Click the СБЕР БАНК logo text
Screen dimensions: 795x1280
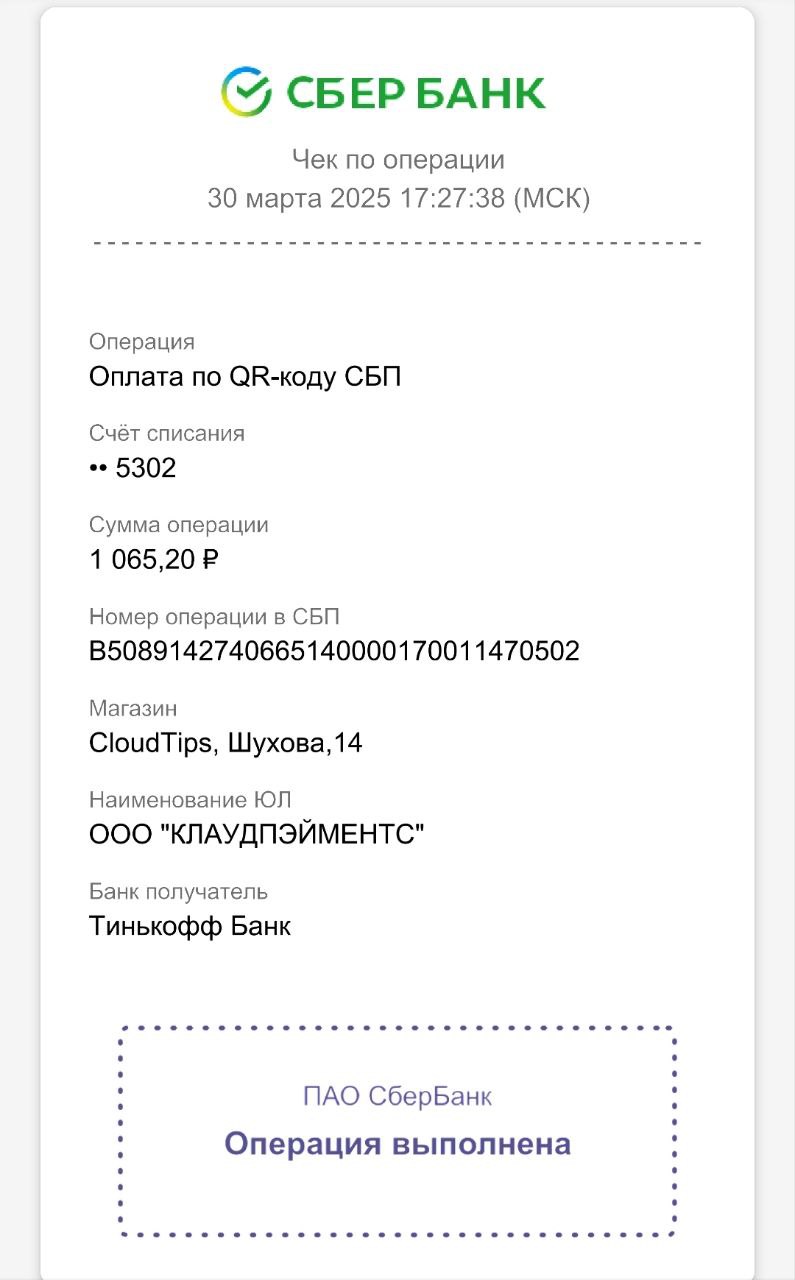[x=415, y=93]
